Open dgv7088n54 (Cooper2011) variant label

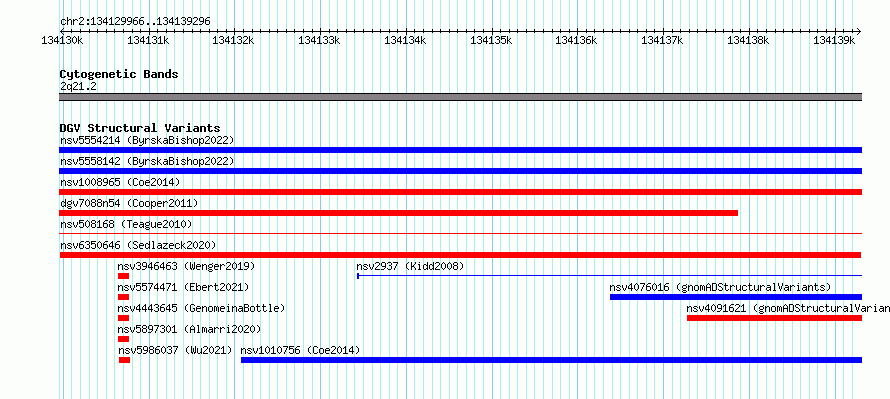click(129, 203)
